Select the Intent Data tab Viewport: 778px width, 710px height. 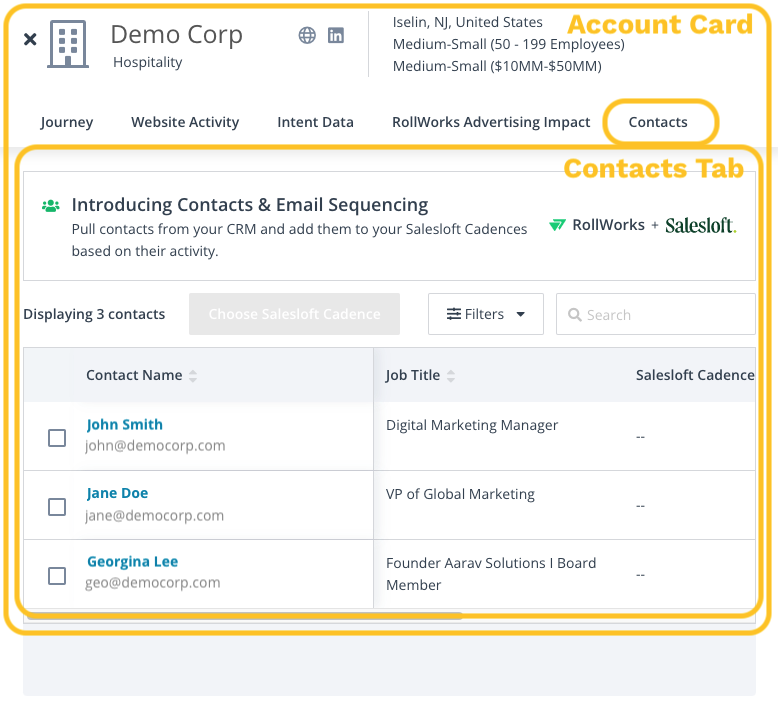coord(316,122)
